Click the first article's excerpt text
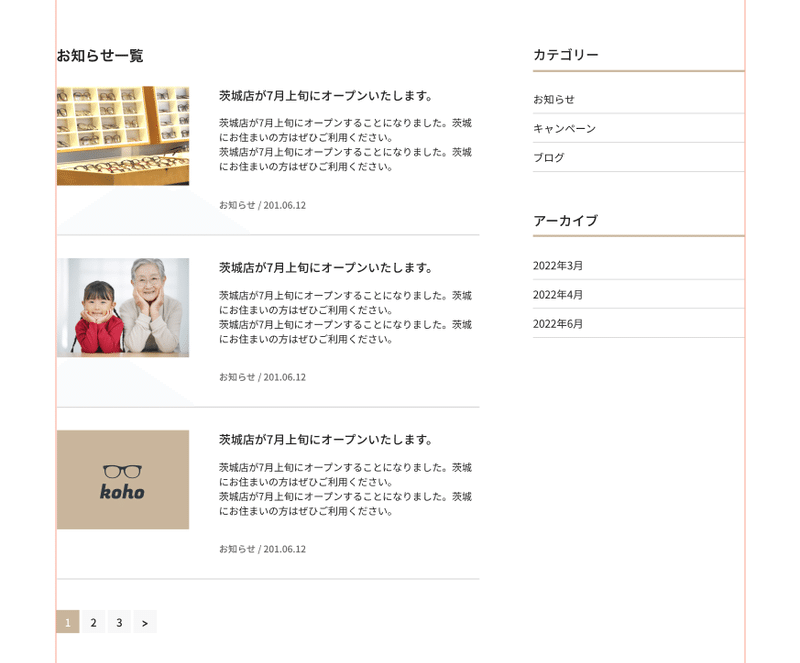This screenshot has width=800, height=663. tap(345, 145)
